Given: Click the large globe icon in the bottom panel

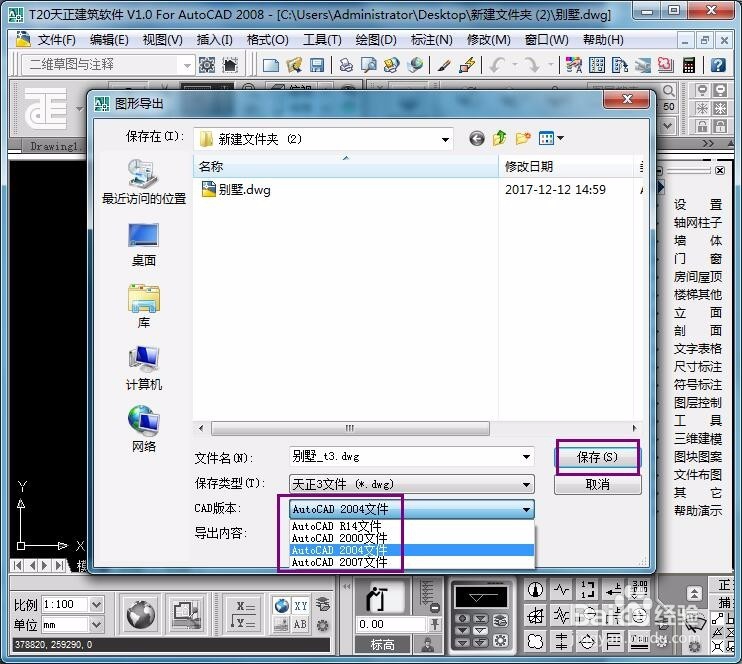Looking at the screenshot, I should point(141,614).
